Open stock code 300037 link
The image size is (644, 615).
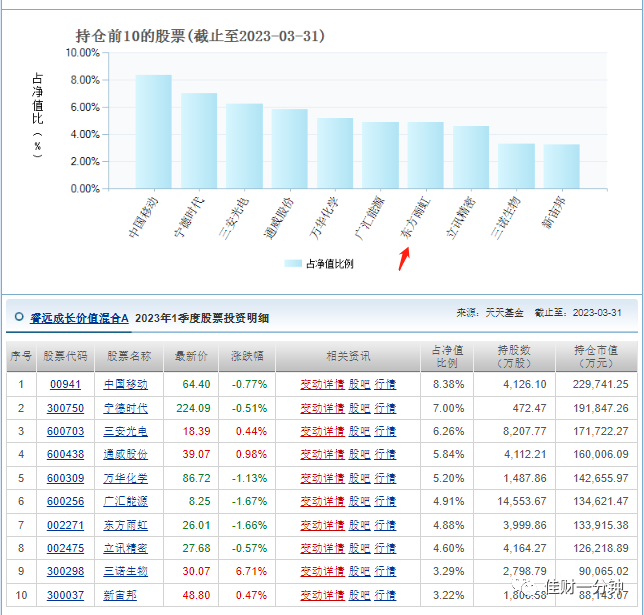(x=65, y=595)
